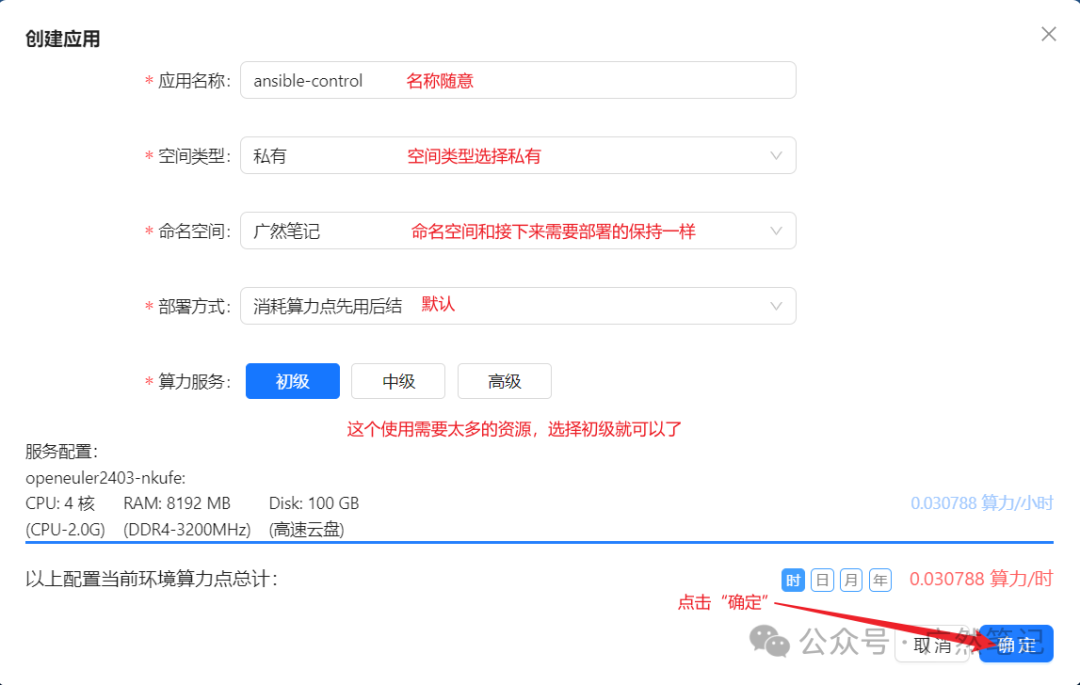The width and height of the screenshot is (1080, 685).
Task: Choose the 高级 compute service level
Action: 505,381
